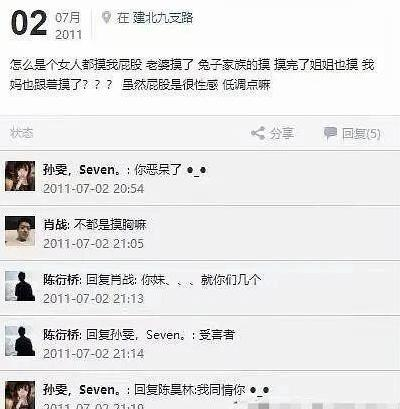Open username 肖战 link
Screen dimensions: 400x409
tap(55, 225)
